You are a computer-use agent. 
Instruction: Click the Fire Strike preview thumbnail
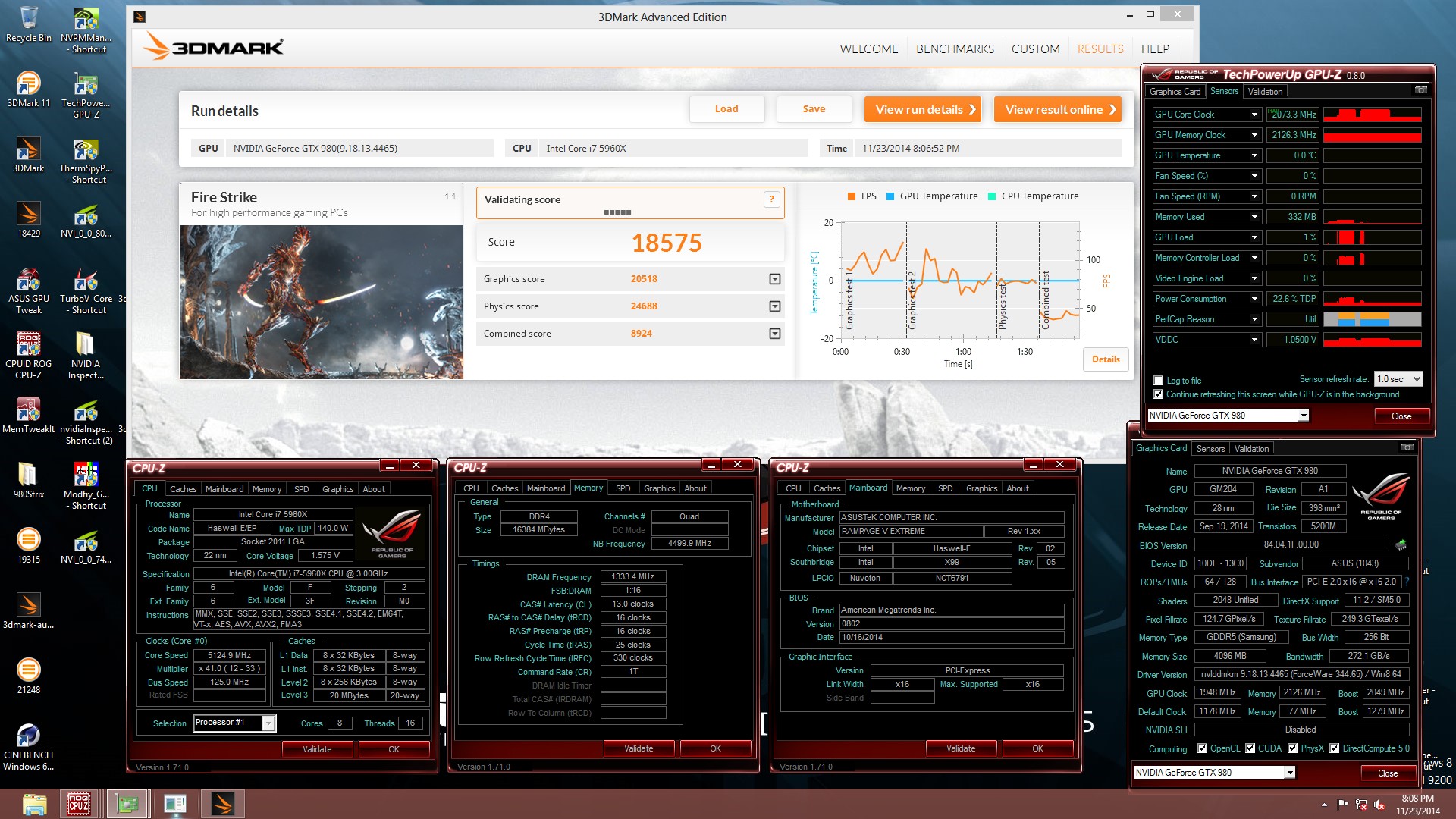(321, 302)
